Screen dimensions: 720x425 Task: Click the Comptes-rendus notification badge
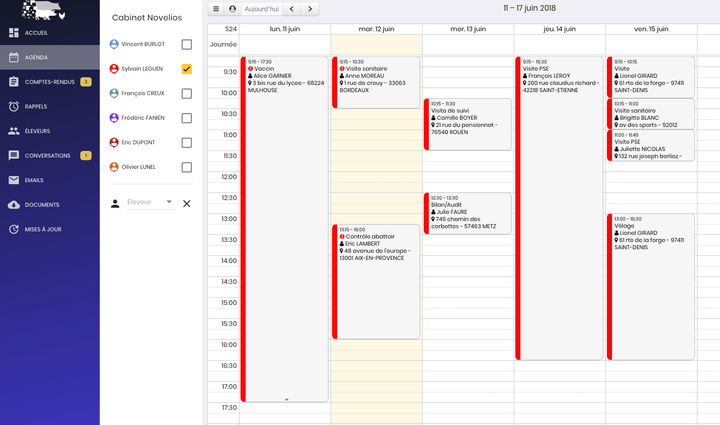point(86,82)
